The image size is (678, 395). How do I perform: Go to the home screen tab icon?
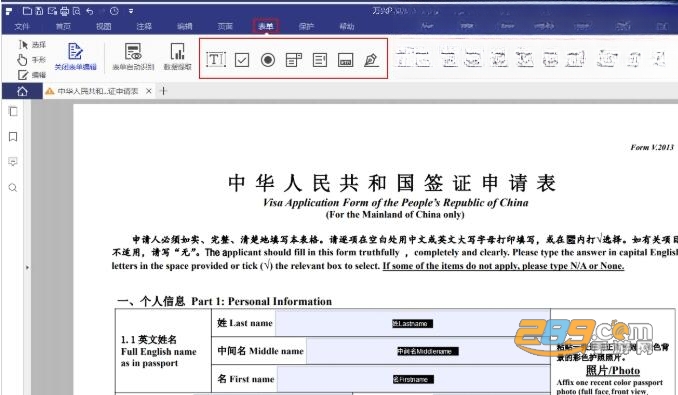[22, 91]
